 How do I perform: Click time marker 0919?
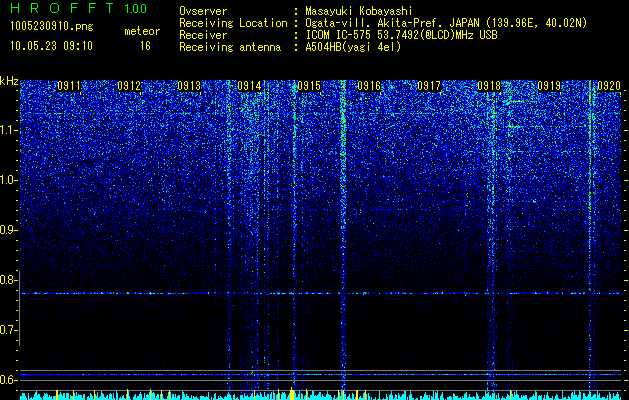pyautogui.click(x=549, y=86)
